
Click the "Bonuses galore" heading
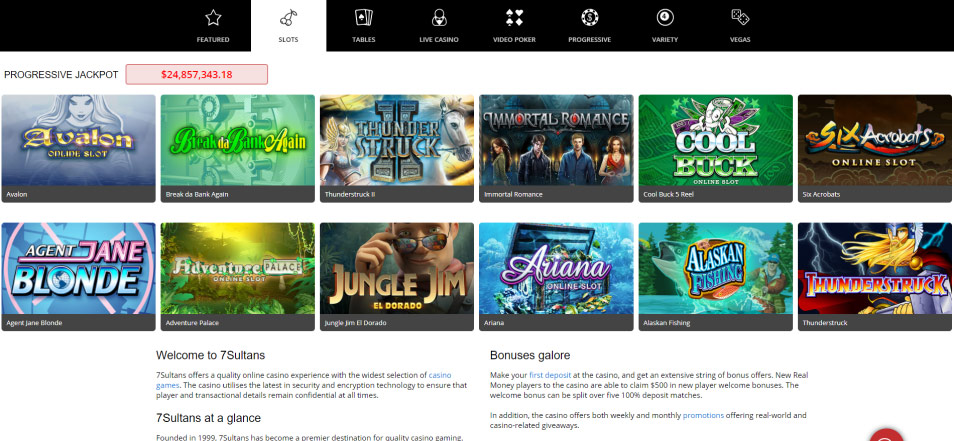[x=530, y=355]
